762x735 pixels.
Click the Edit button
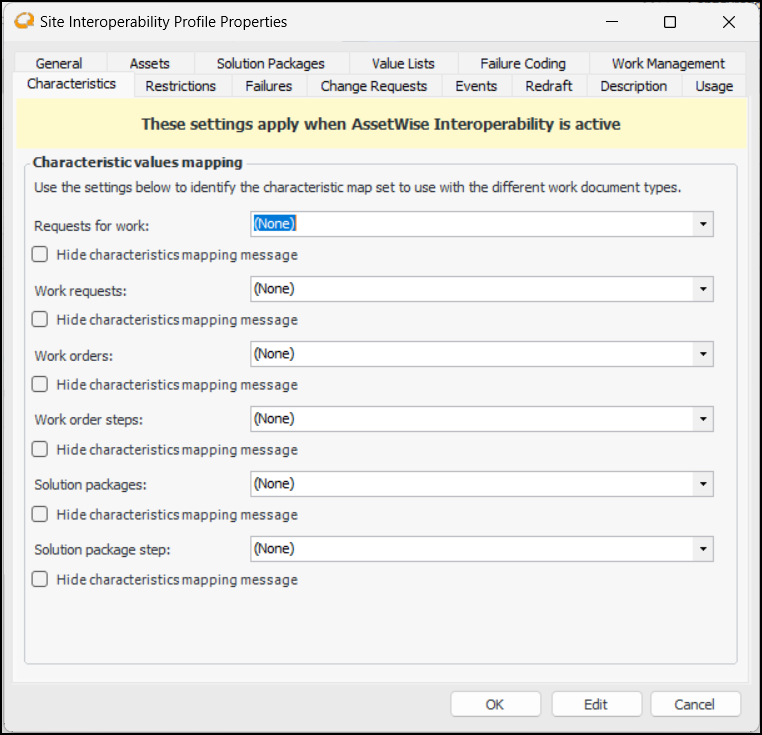(x=596, y=704)
